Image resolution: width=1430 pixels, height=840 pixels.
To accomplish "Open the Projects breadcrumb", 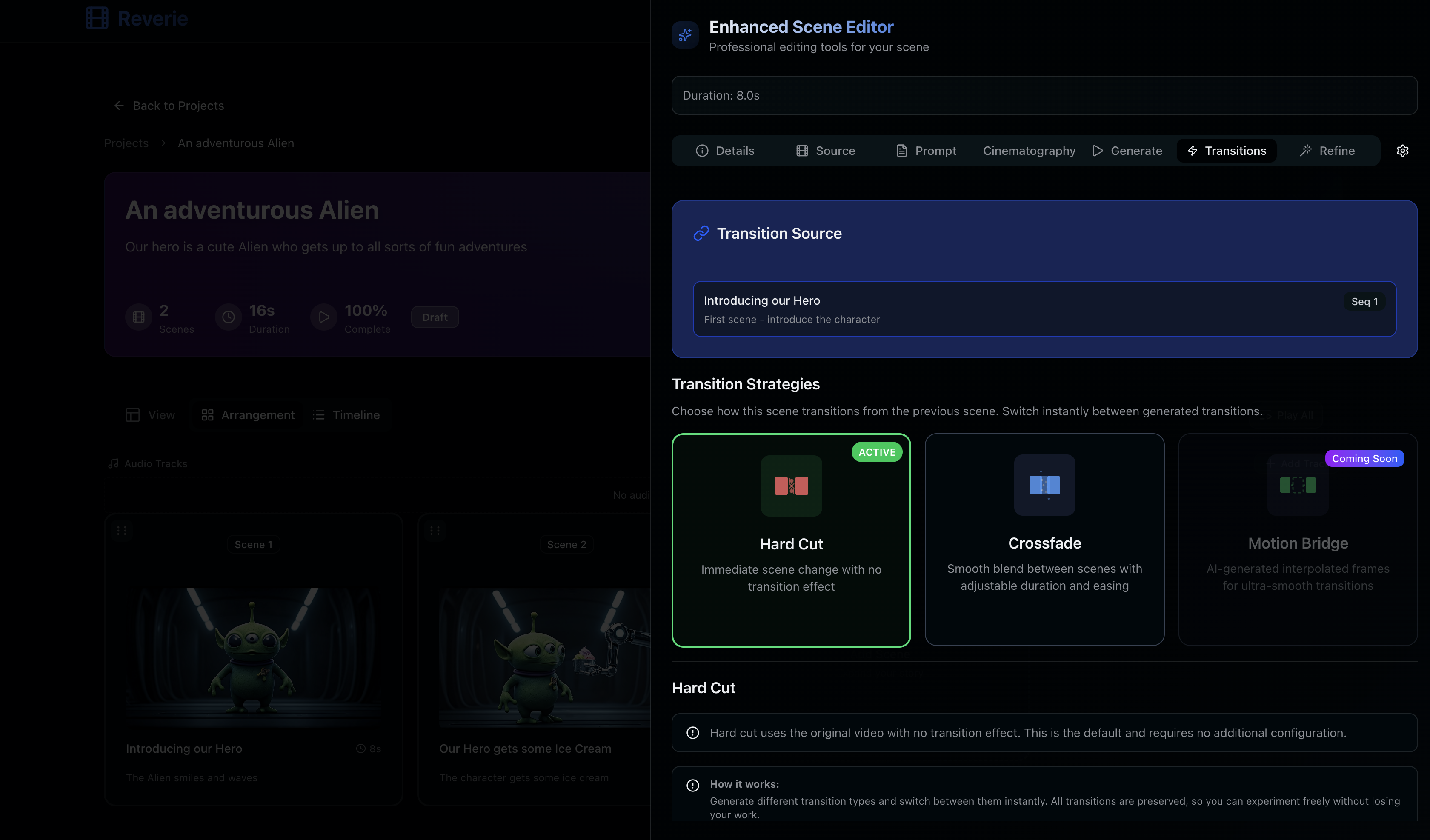I will (x=126, y=143).
